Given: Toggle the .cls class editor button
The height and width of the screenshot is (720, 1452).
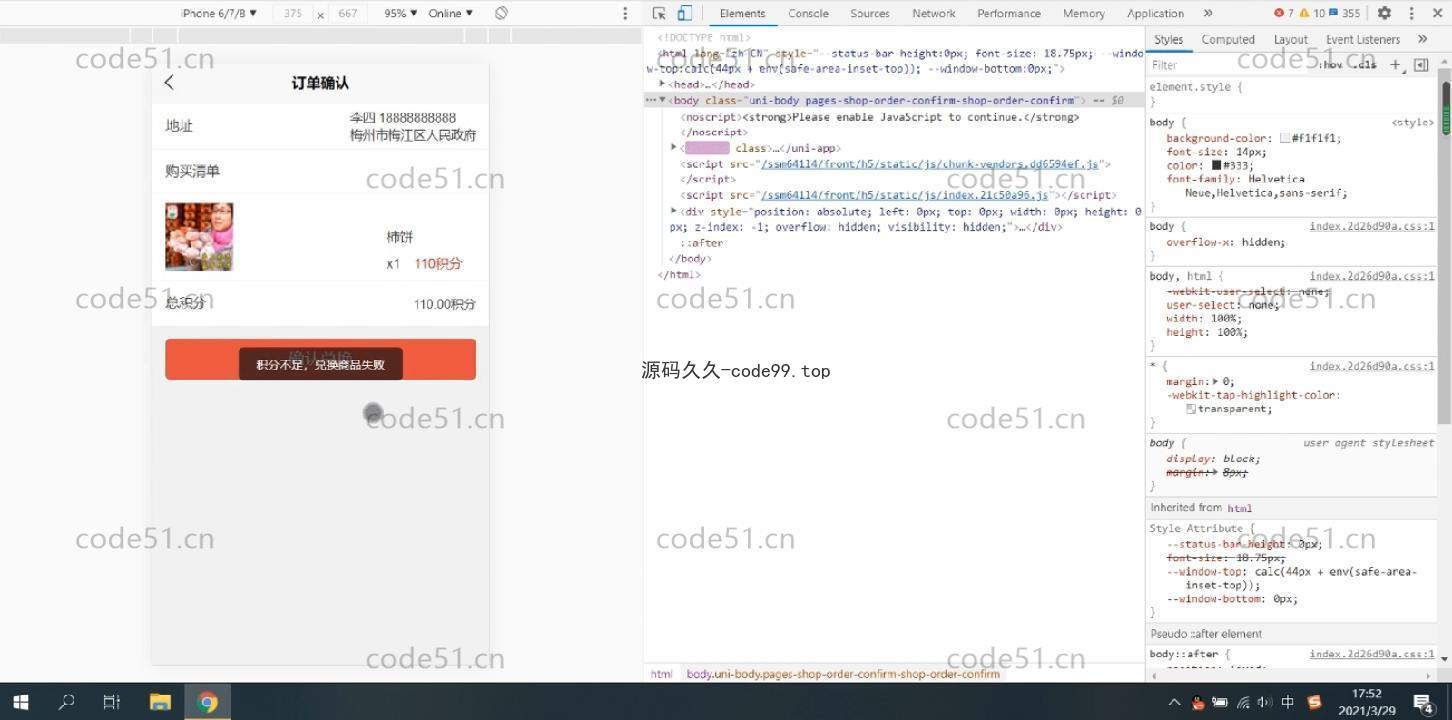Looking at the screenshot, I should click(x=1365, y=65).
